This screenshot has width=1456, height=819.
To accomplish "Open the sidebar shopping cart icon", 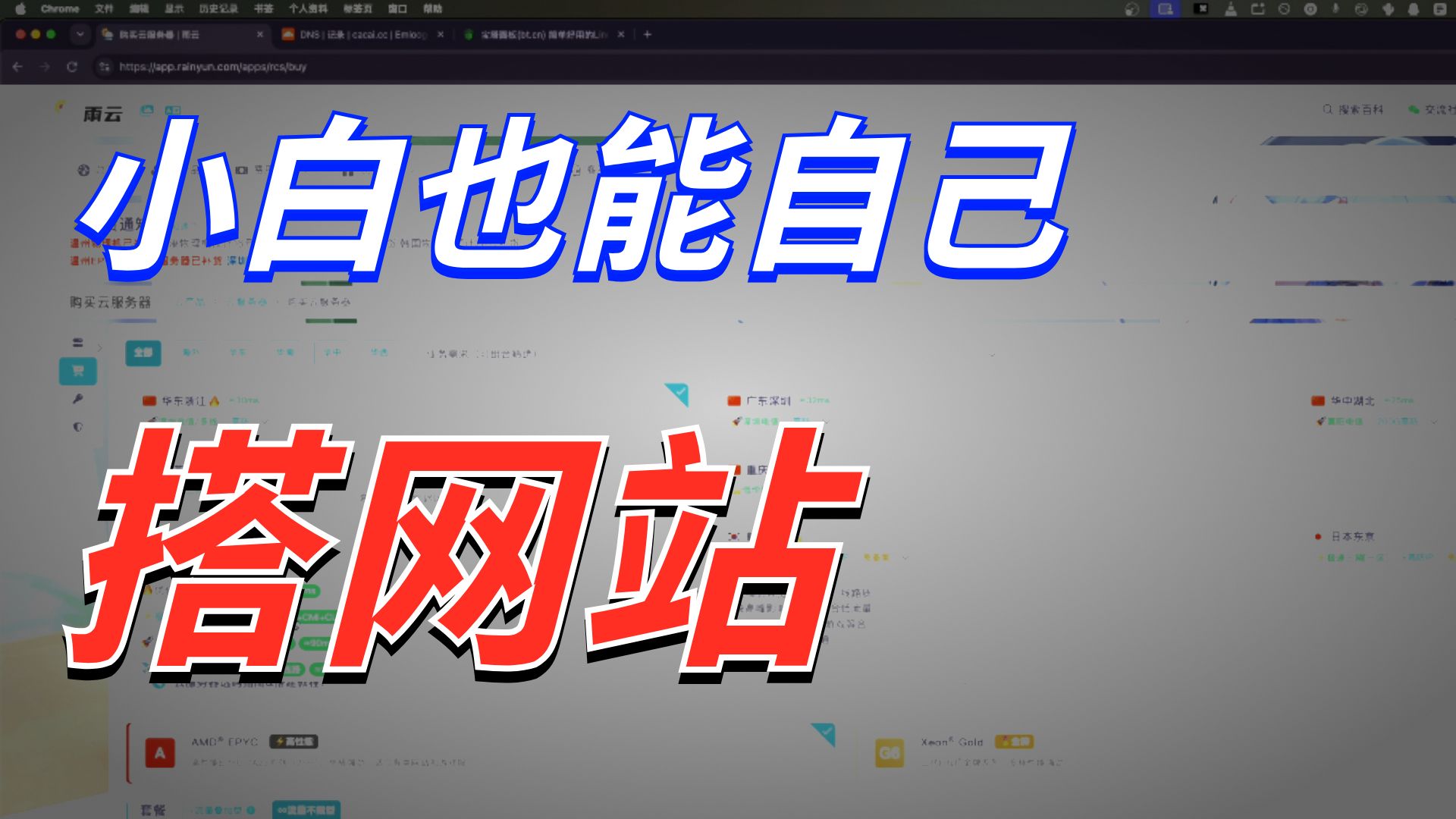I will tap(77, 371).
